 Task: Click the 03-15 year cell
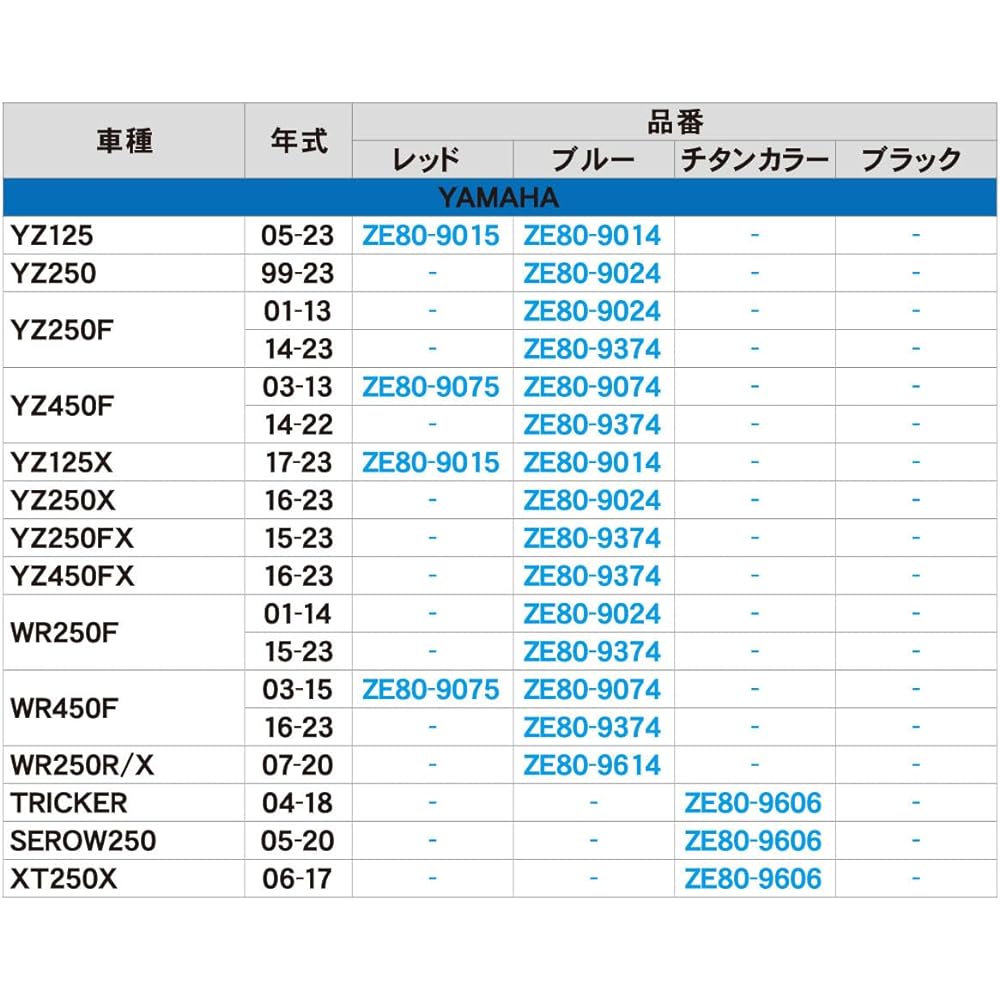click(298, 689)
